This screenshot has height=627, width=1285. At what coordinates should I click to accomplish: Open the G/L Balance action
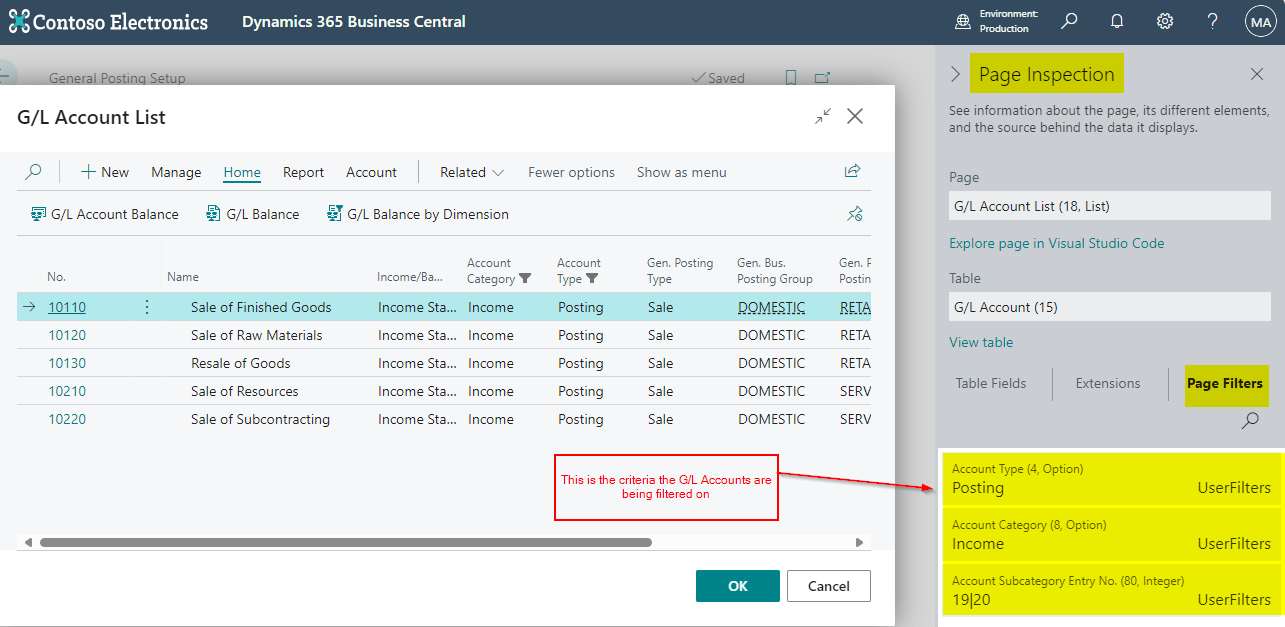click(252, 213)
